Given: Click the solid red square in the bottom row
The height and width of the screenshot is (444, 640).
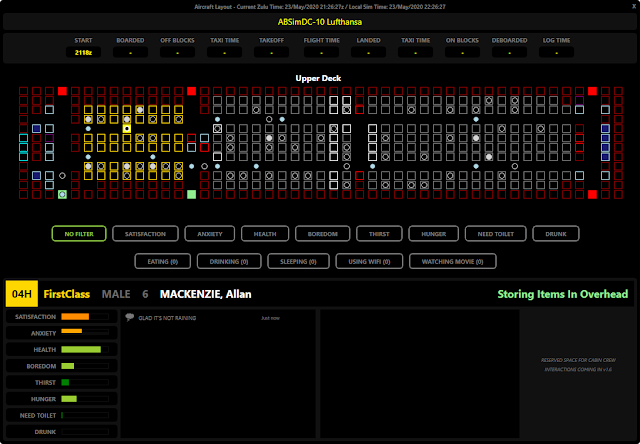Looking at the screenshot, I should pyautogui.click(x=592, y=194).
